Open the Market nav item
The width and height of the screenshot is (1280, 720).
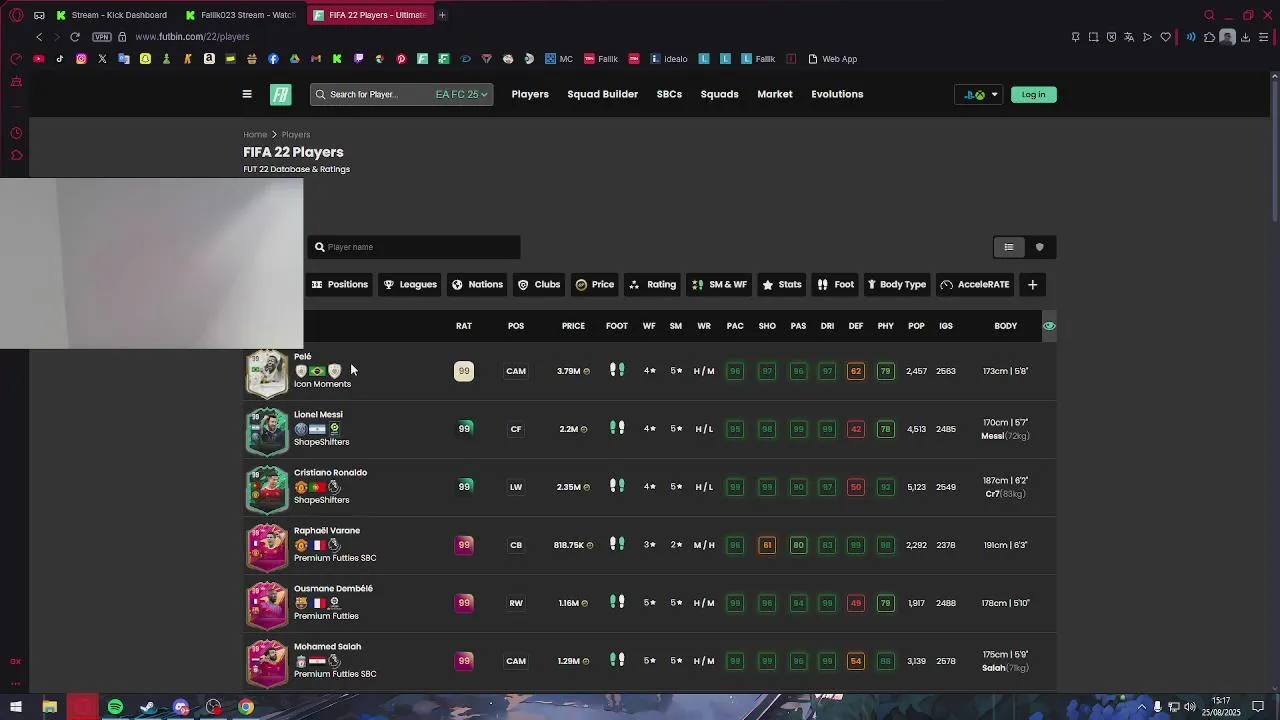pos(775,94)
